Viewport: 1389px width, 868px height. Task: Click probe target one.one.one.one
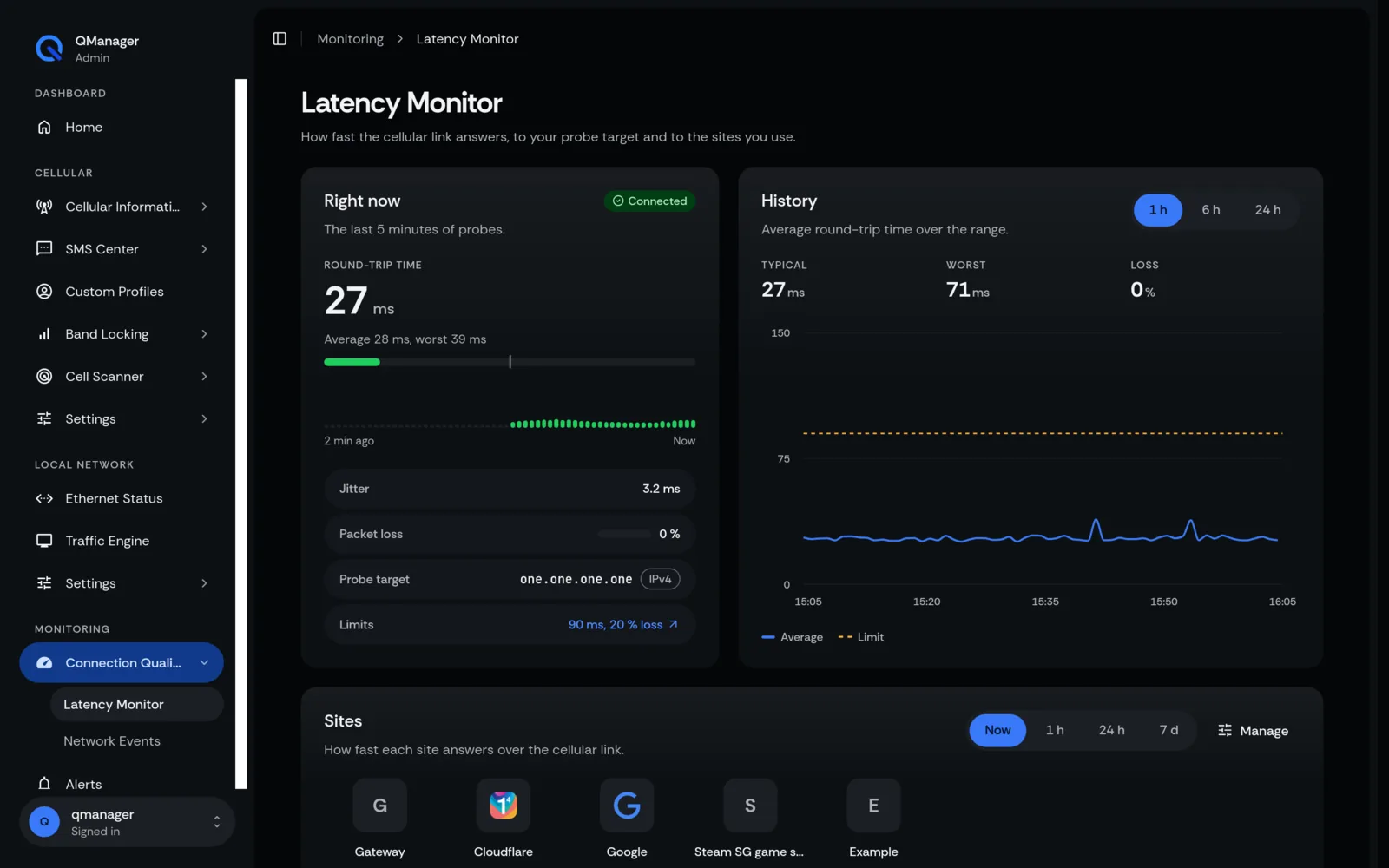(x=576, y=579)
